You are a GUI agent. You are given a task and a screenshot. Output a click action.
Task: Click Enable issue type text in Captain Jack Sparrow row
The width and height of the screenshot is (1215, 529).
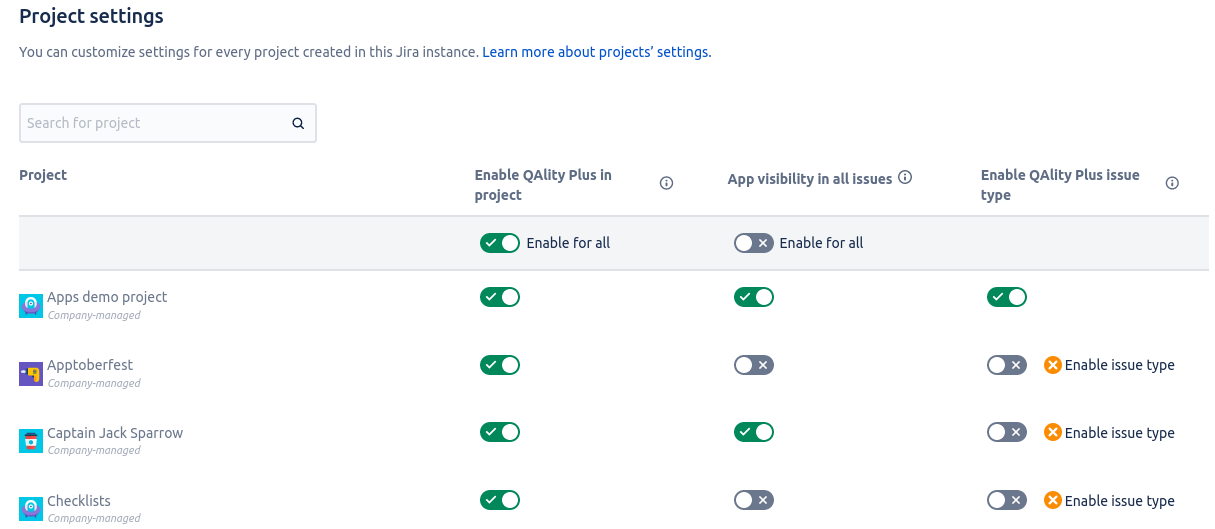point(1120,433)
